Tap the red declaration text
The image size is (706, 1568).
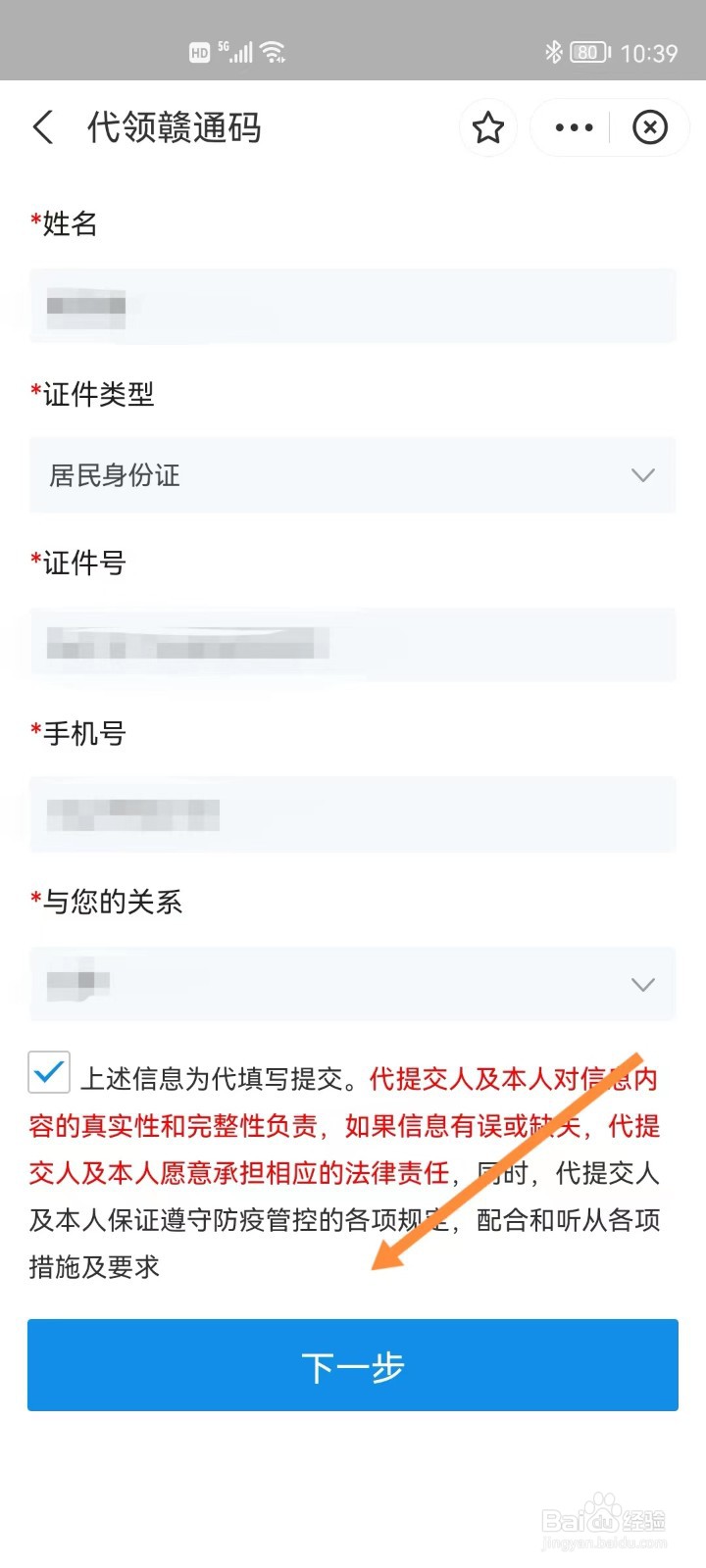pyautogui.click(x=343, y=1126)
